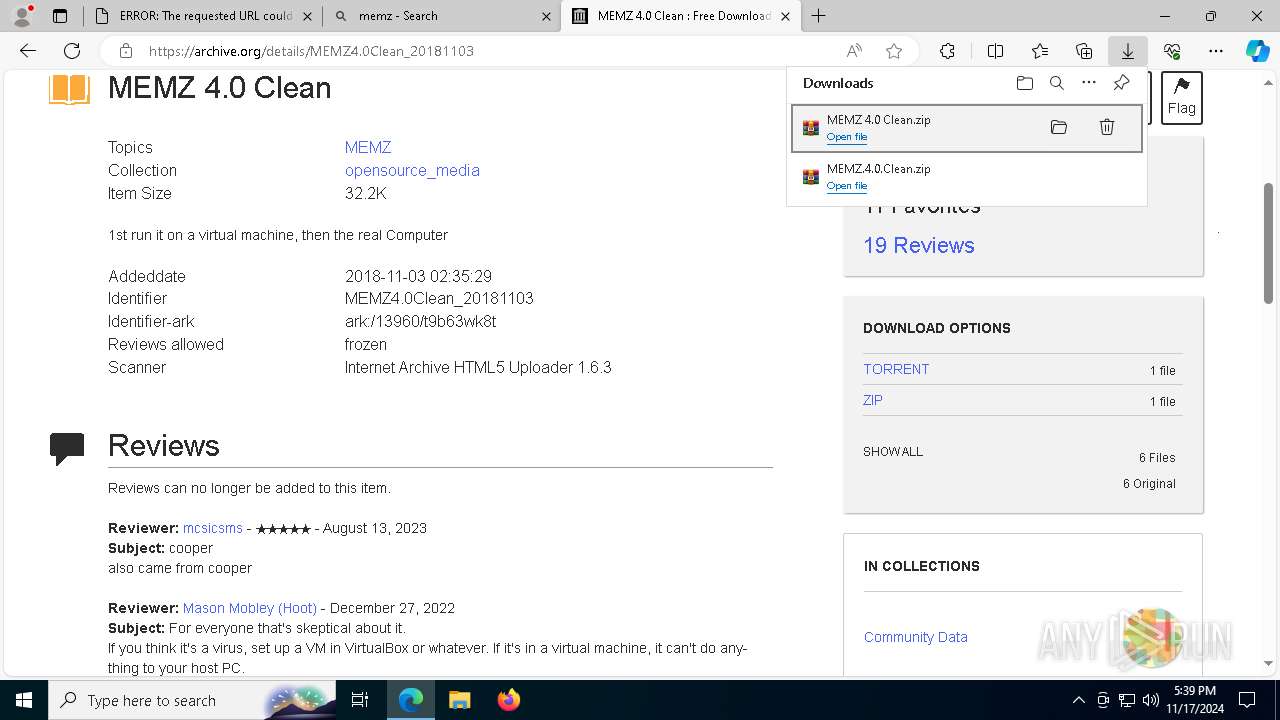The height and width of the screenshot is (720, 1280).
Task: Open downloads folder from Downloads header
Action: click(1024, 83)
